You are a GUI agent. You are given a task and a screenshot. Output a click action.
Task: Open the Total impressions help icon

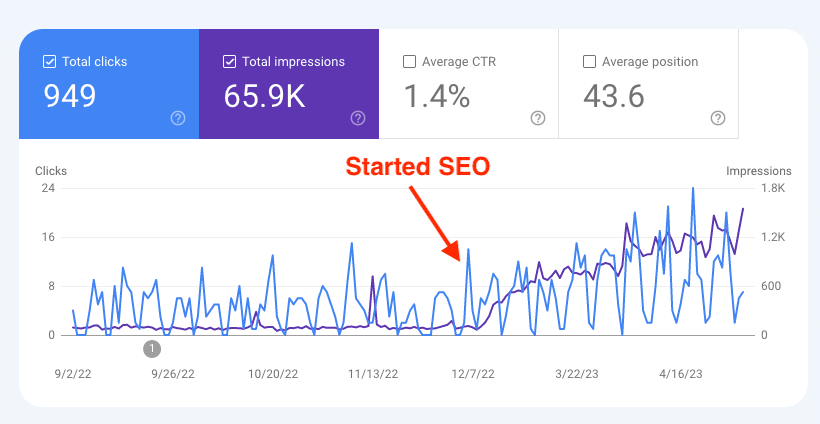pos(358,119)
